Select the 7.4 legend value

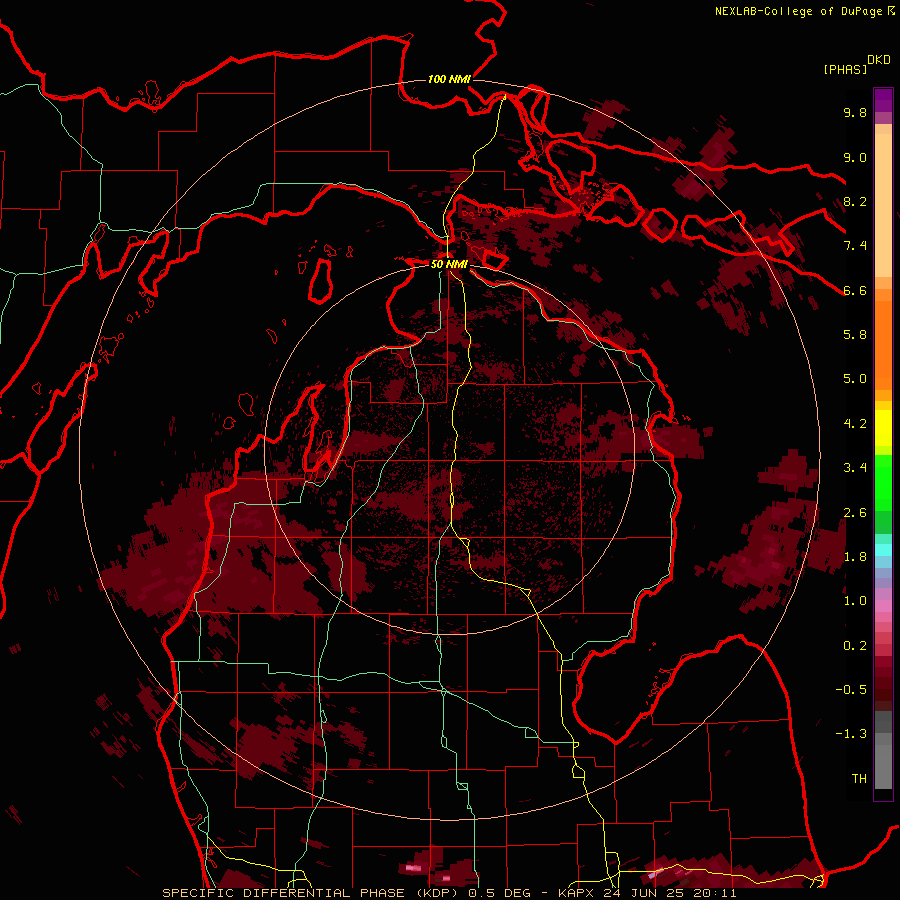(855, 246)
